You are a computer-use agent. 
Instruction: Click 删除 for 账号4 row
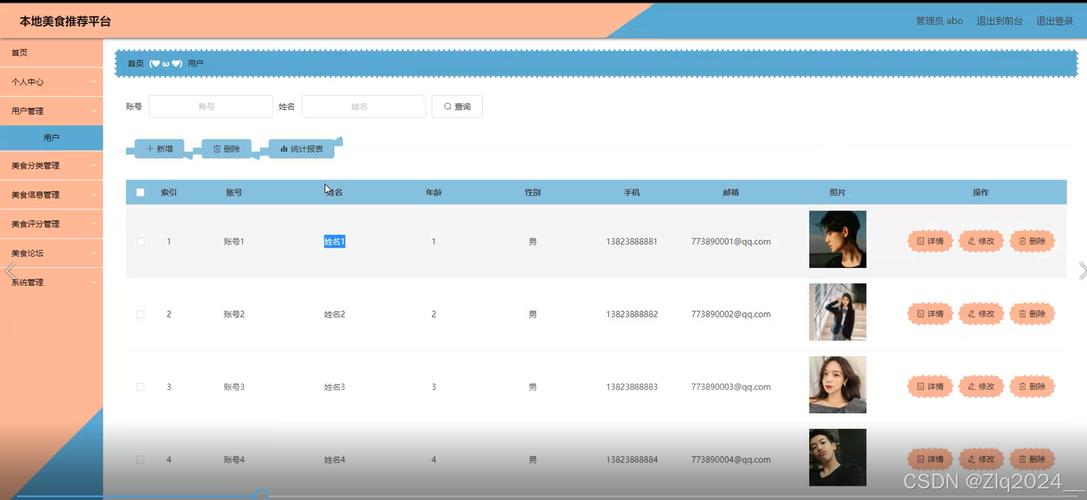point(1032,459)
